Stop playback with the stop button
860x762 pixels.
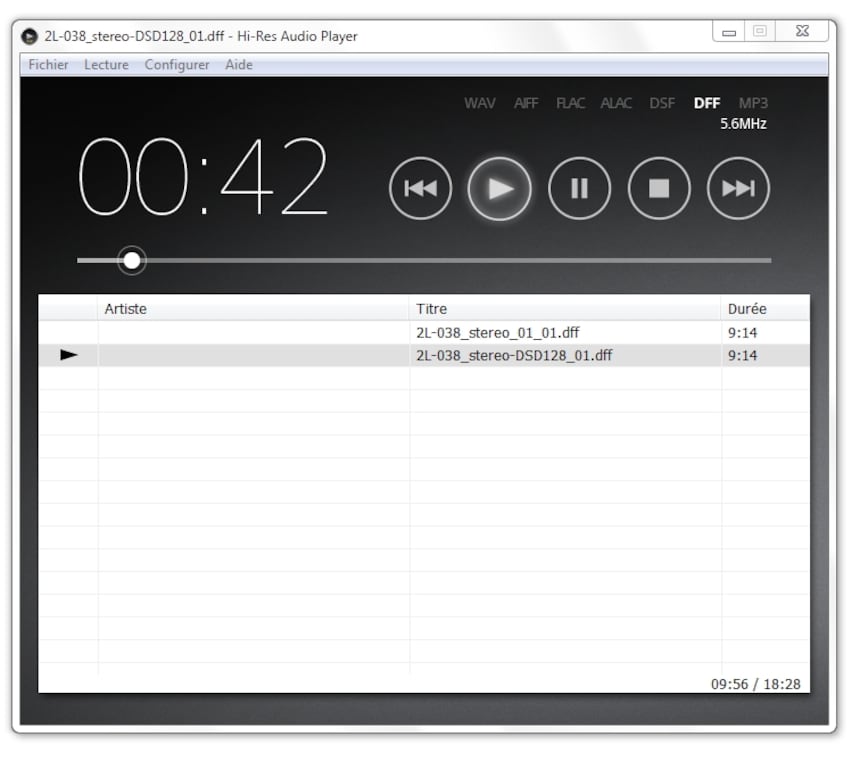(659, 189)
